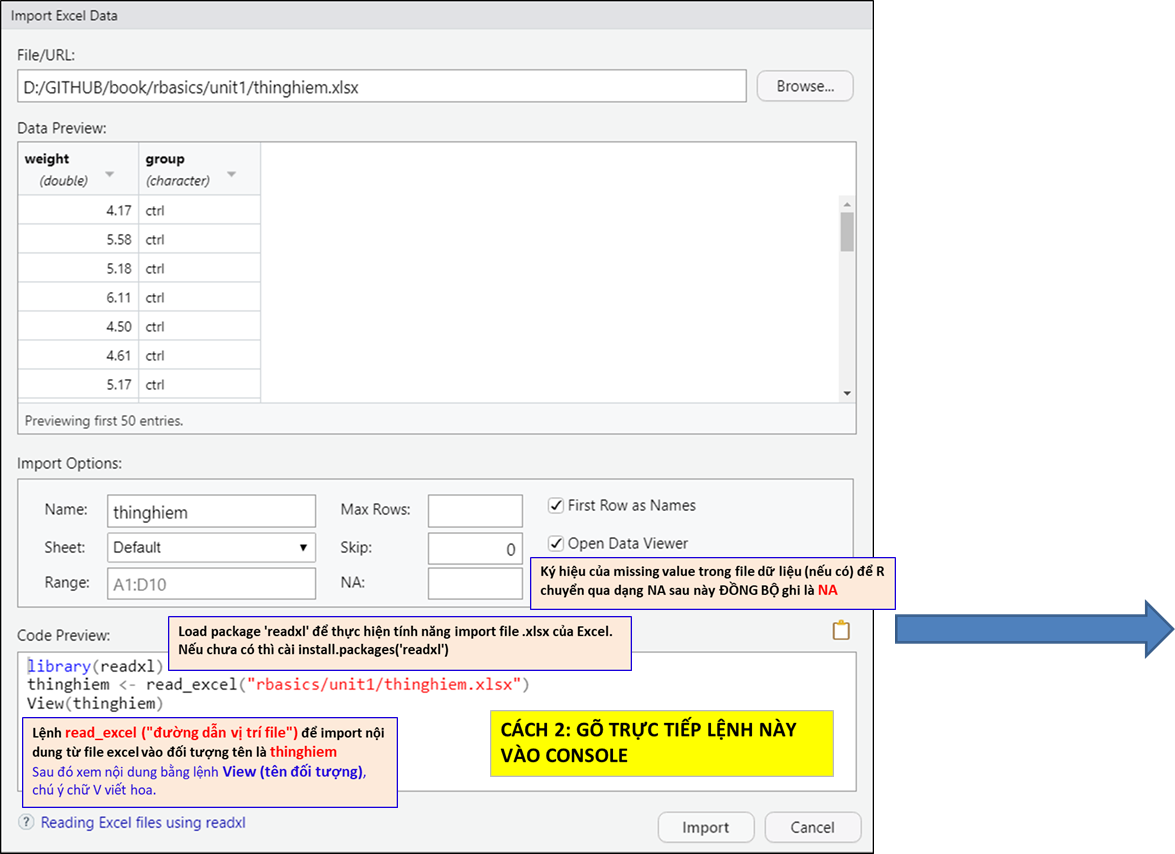
Task: Click data preview scrollbar down arrow
Action: pyautogui.click(x=847, y=393)
